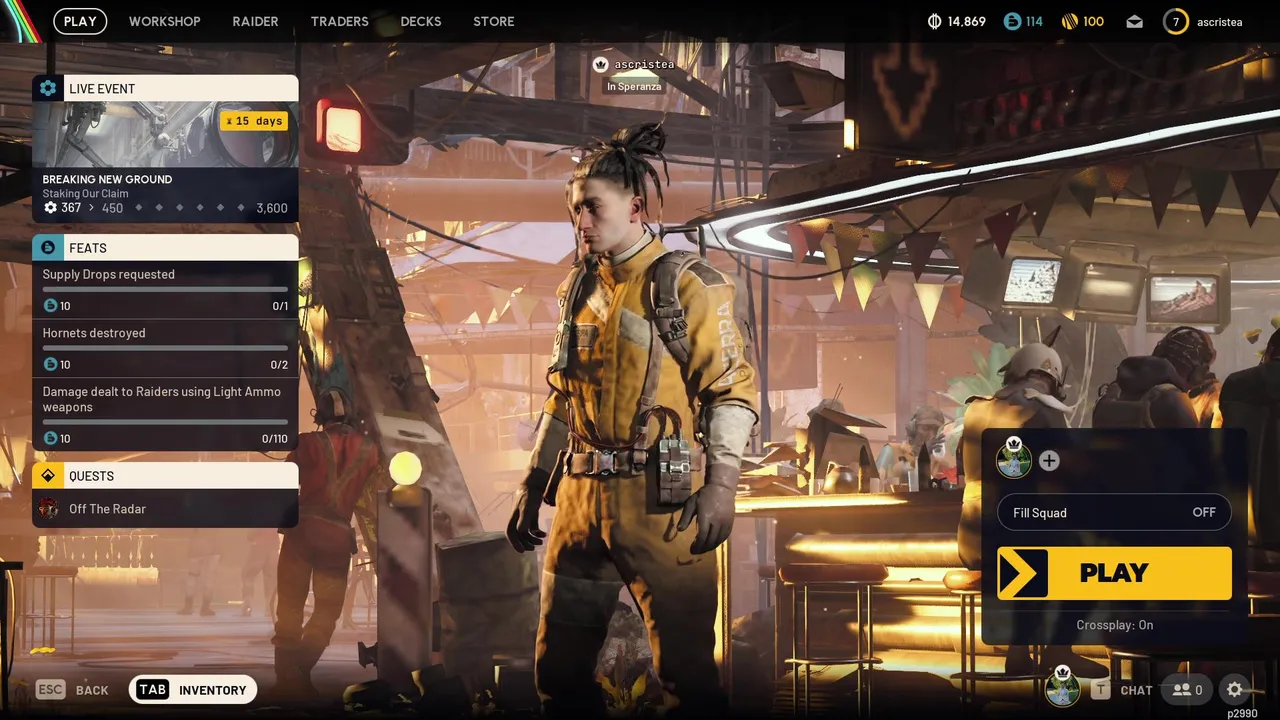Add a squad member with the plus icon
1280x720 pixels.
coord(1049,461)
